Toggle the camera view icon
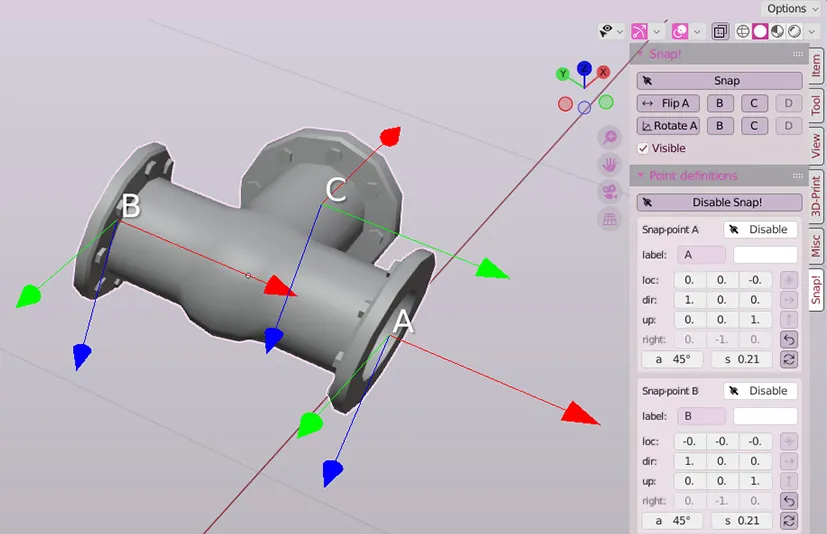The height and width of the screenshot is (534, 827). coord(610,192)
